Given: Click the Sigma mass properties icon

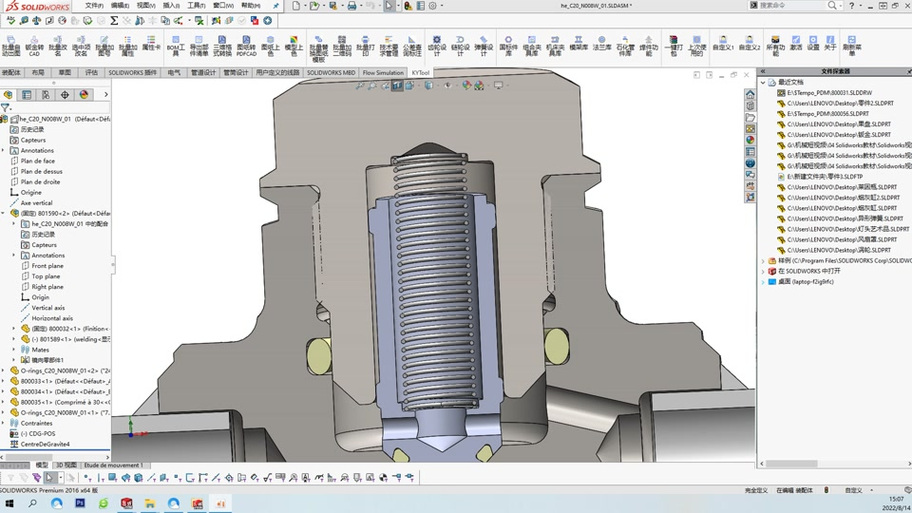Looking at the screenshot, I should (x=114, y=20).
